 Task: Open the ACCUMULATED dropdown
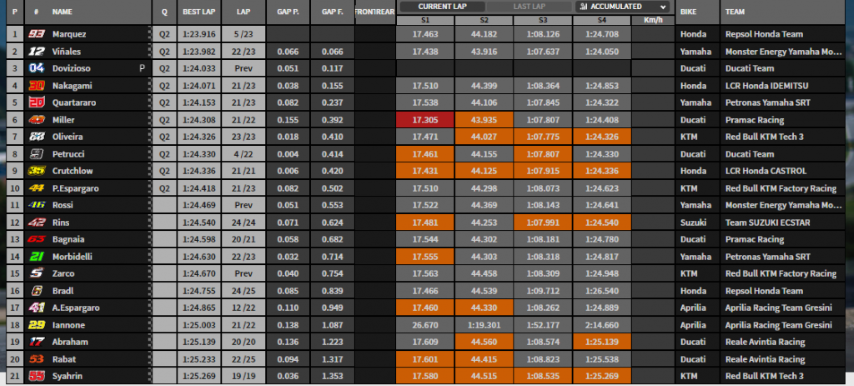coord(624,7)
